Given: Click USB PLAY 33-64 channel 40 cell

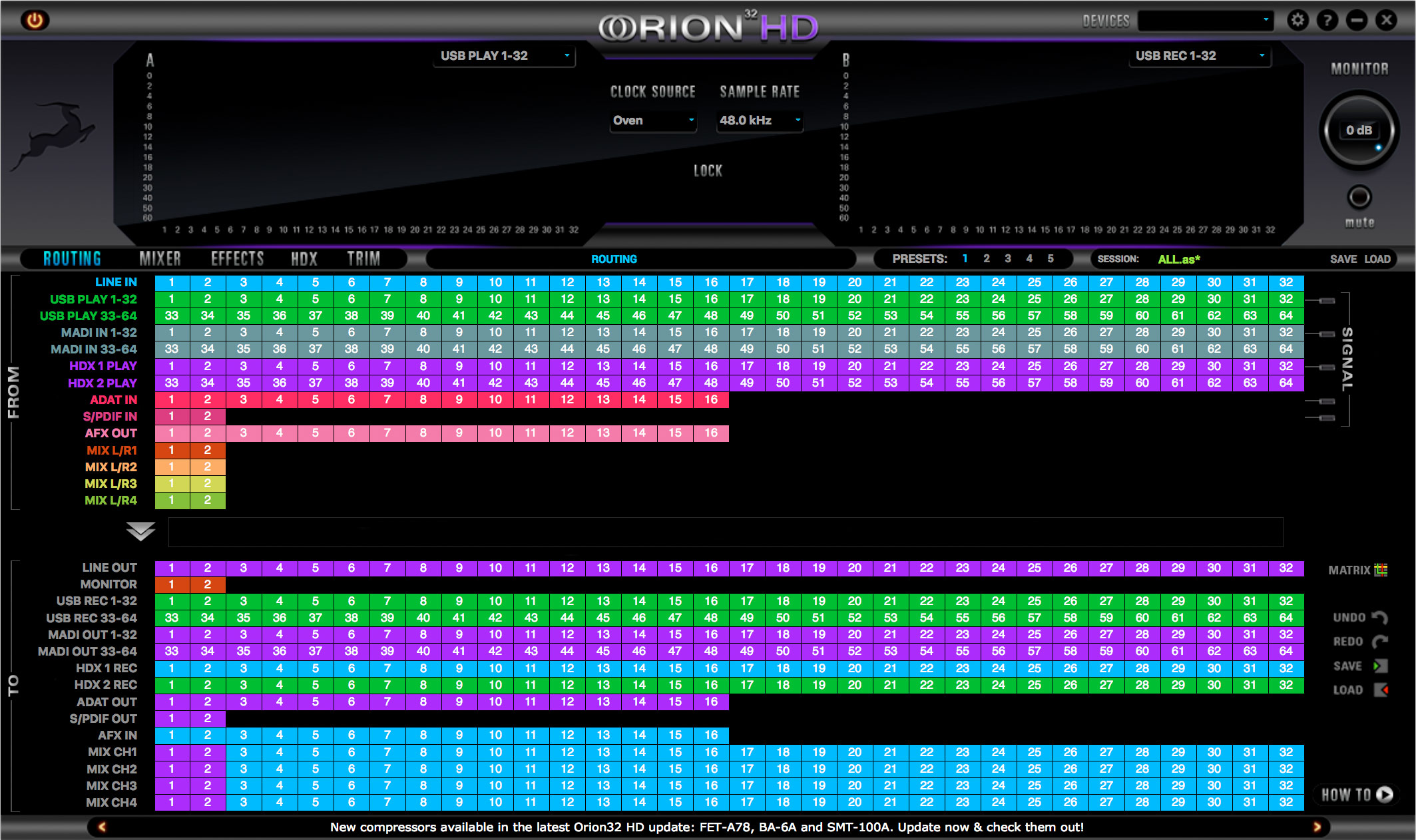Looking at the screenshot, I should pyautogui.click(x=423, y=315).
